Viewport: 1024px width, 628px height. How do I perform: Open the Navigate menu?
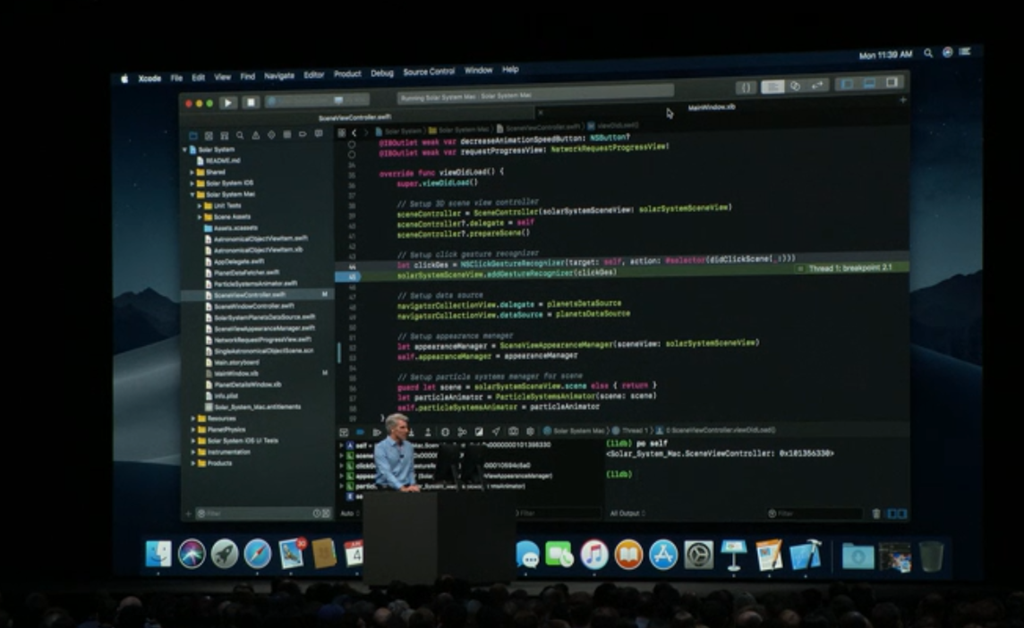(x=279, y=76)
